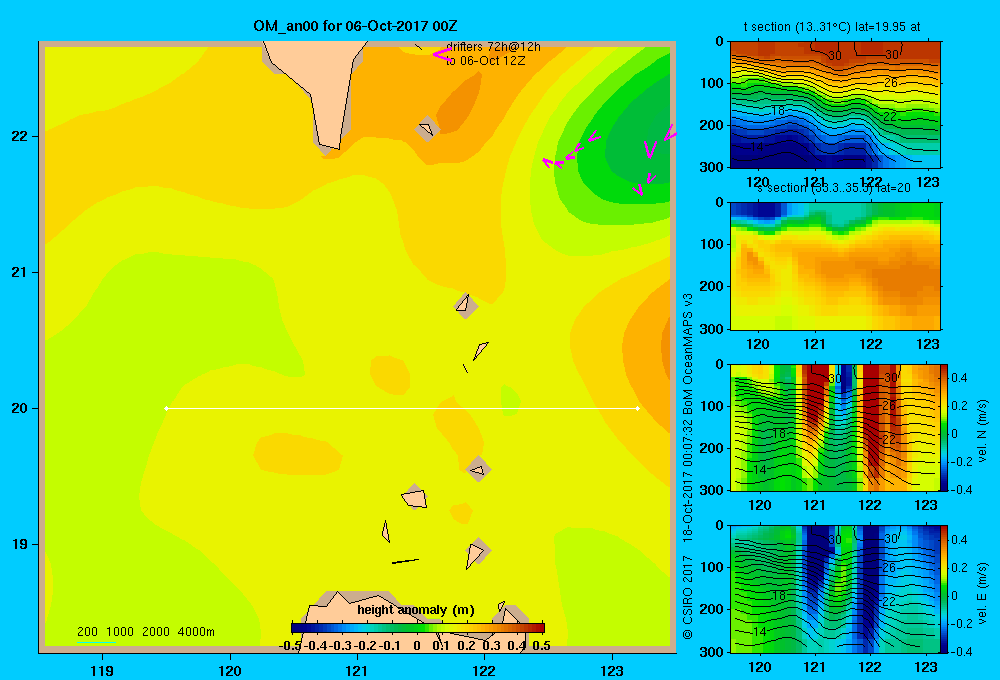Image resolution: width=1000 pixels, height=680 pixels.
Task: Click the 14 isotherm label in the temperature section
Action: click(x=757, y=147)
